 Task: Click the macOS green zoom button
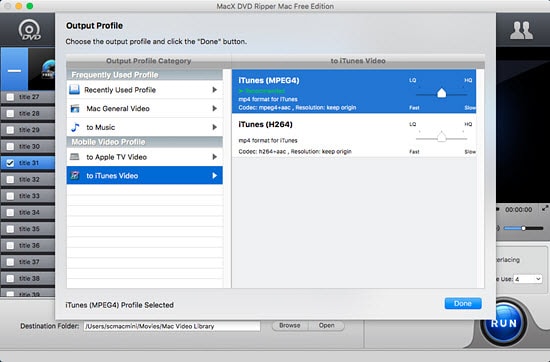[30, 6]
